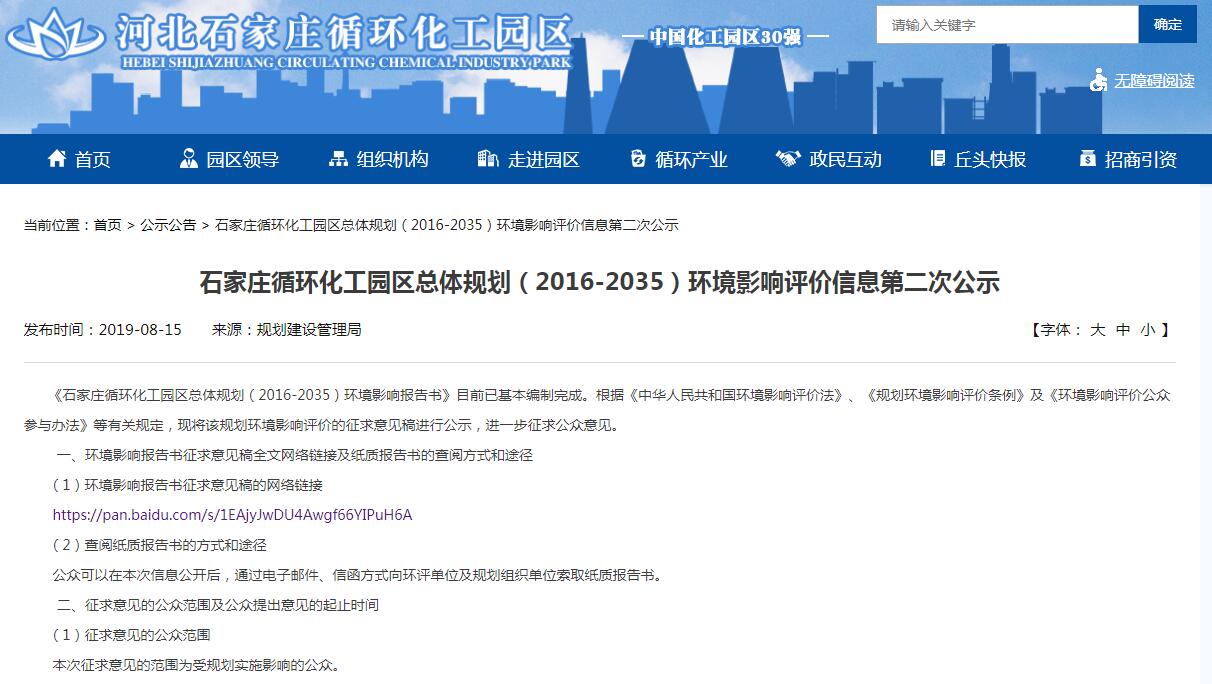This screenshot has height=684, width=1212.
Task: Click the banner text 中国化工园区30强
Action: [x=725, y=37]
